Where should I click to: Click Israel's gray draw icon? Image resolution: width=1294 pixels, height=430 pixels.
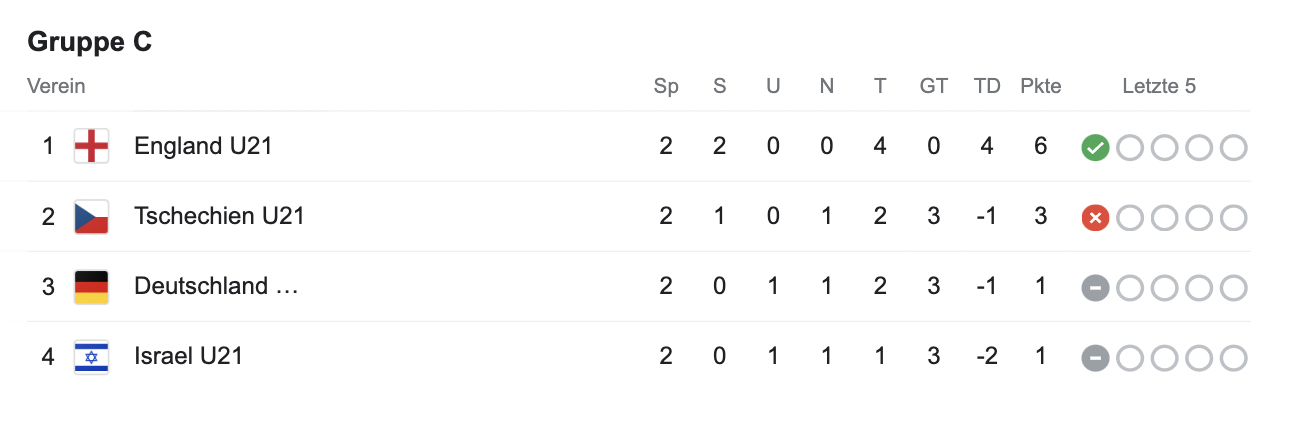coord(1095,358)
